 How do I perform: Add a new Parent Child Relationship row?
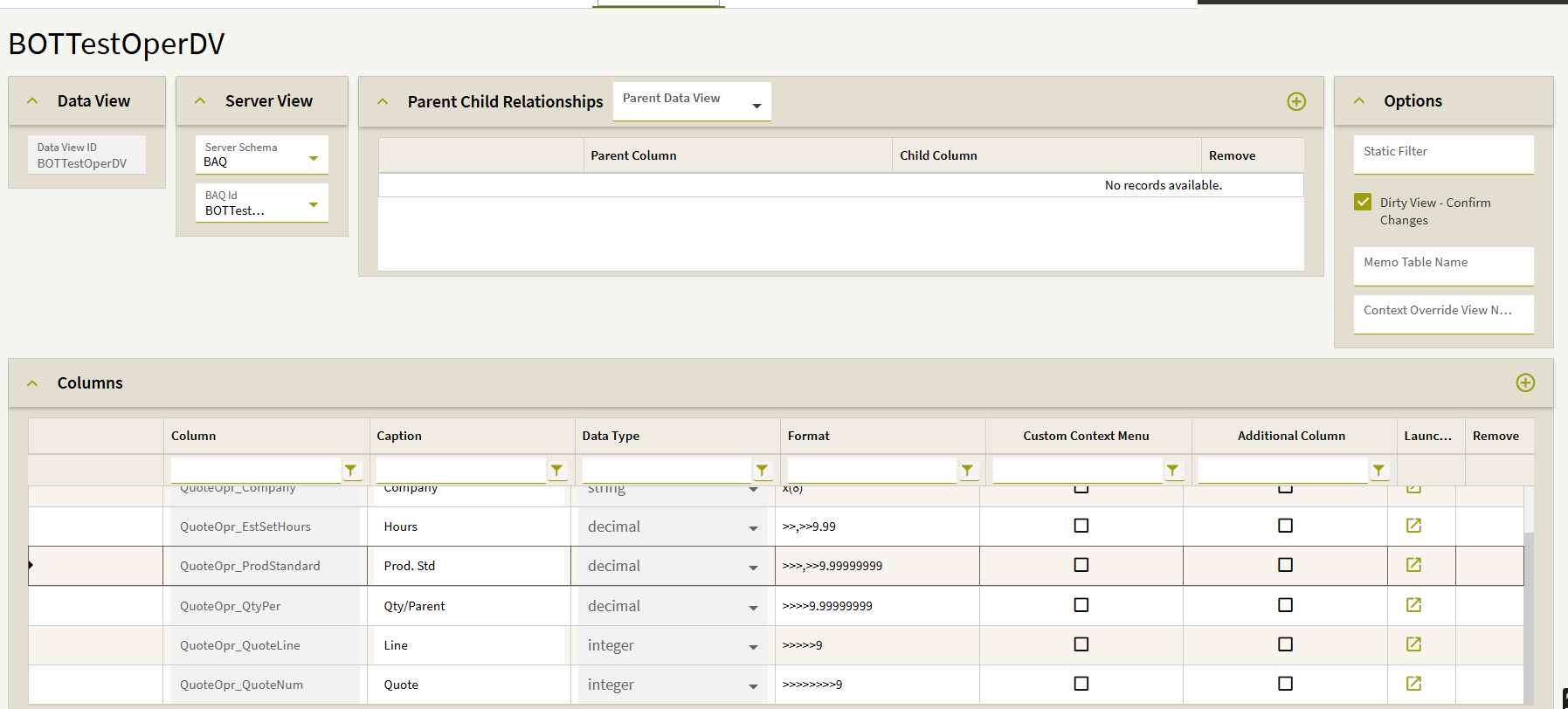point(1296,101)
